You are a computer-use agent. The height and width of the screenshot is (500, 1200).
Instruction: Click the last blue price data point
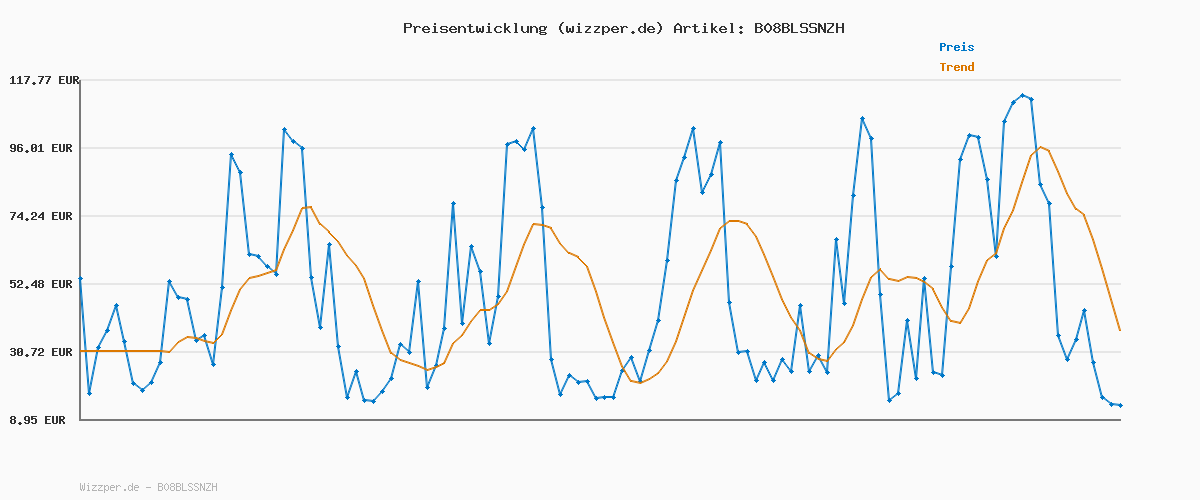coord(1120,405)
